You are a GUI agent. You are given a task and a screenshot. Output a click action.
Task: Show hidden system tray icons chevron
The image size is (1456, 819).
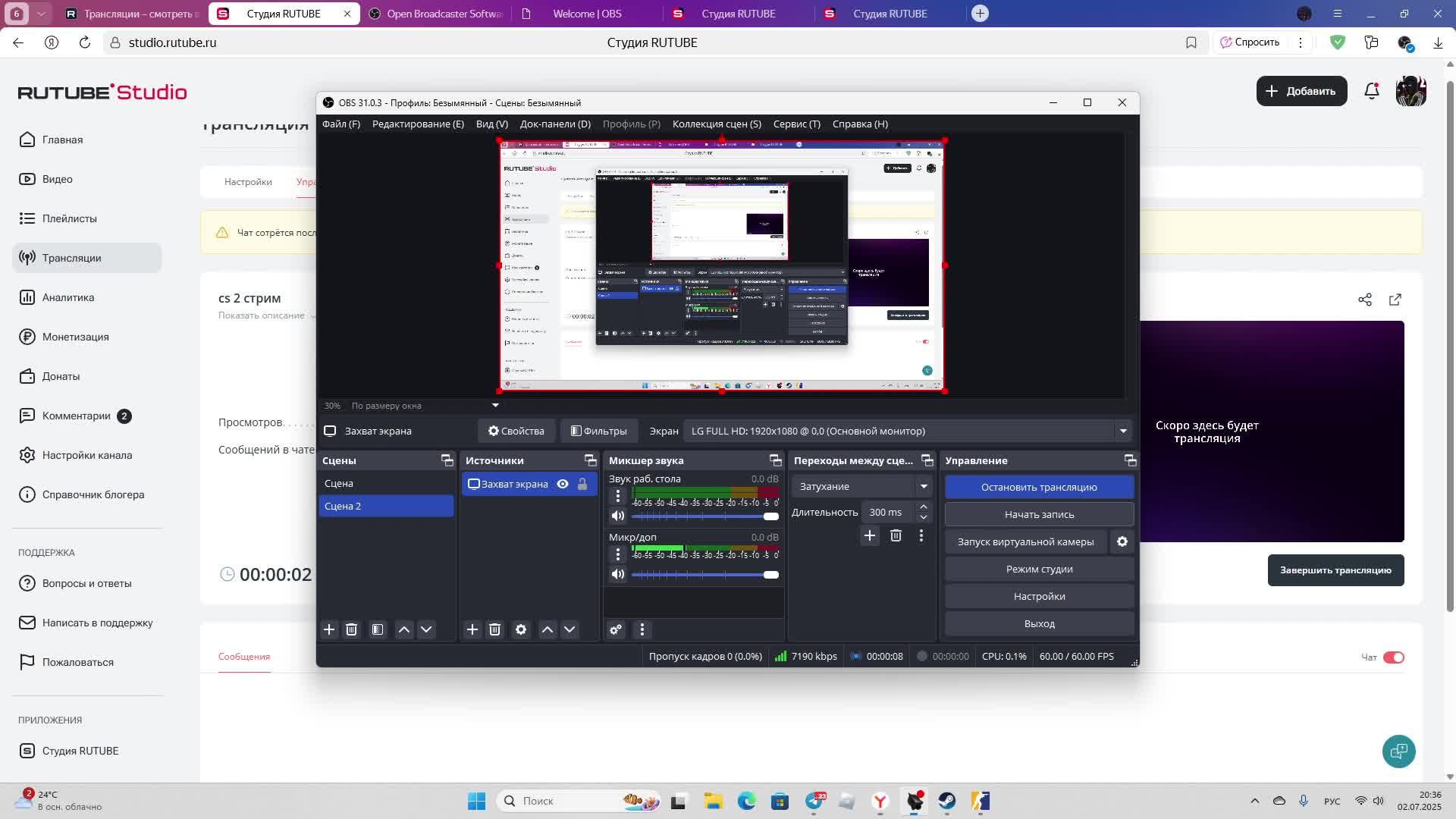pos(1254,801)
